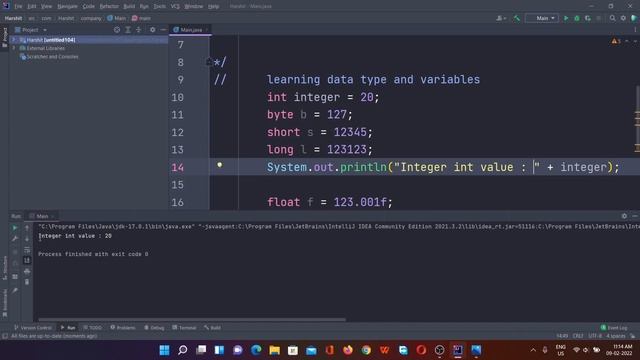Hide the Project tool window

click(163, 30)
